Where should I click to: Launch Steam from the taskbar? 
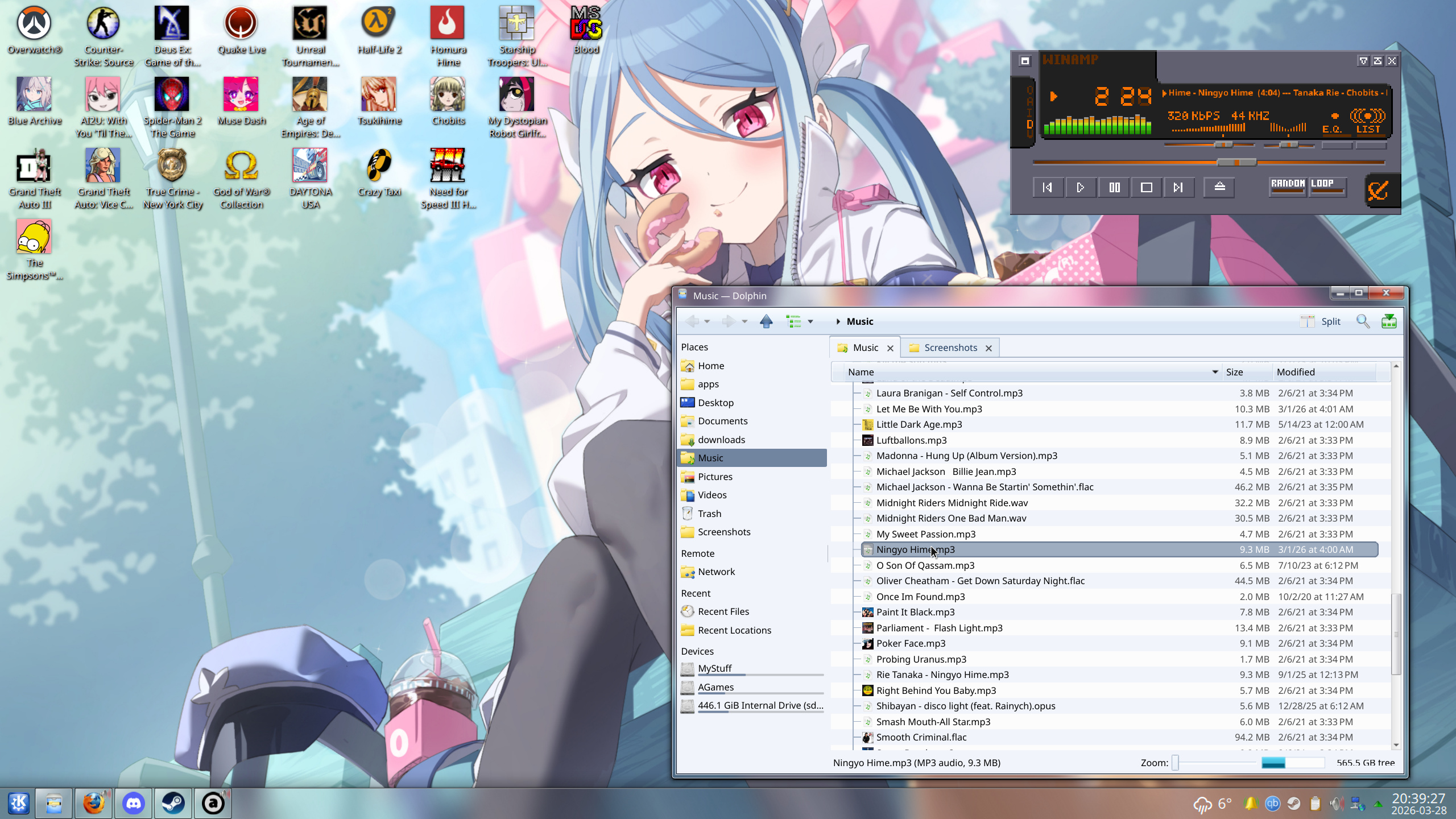click(x=173, y=803)
